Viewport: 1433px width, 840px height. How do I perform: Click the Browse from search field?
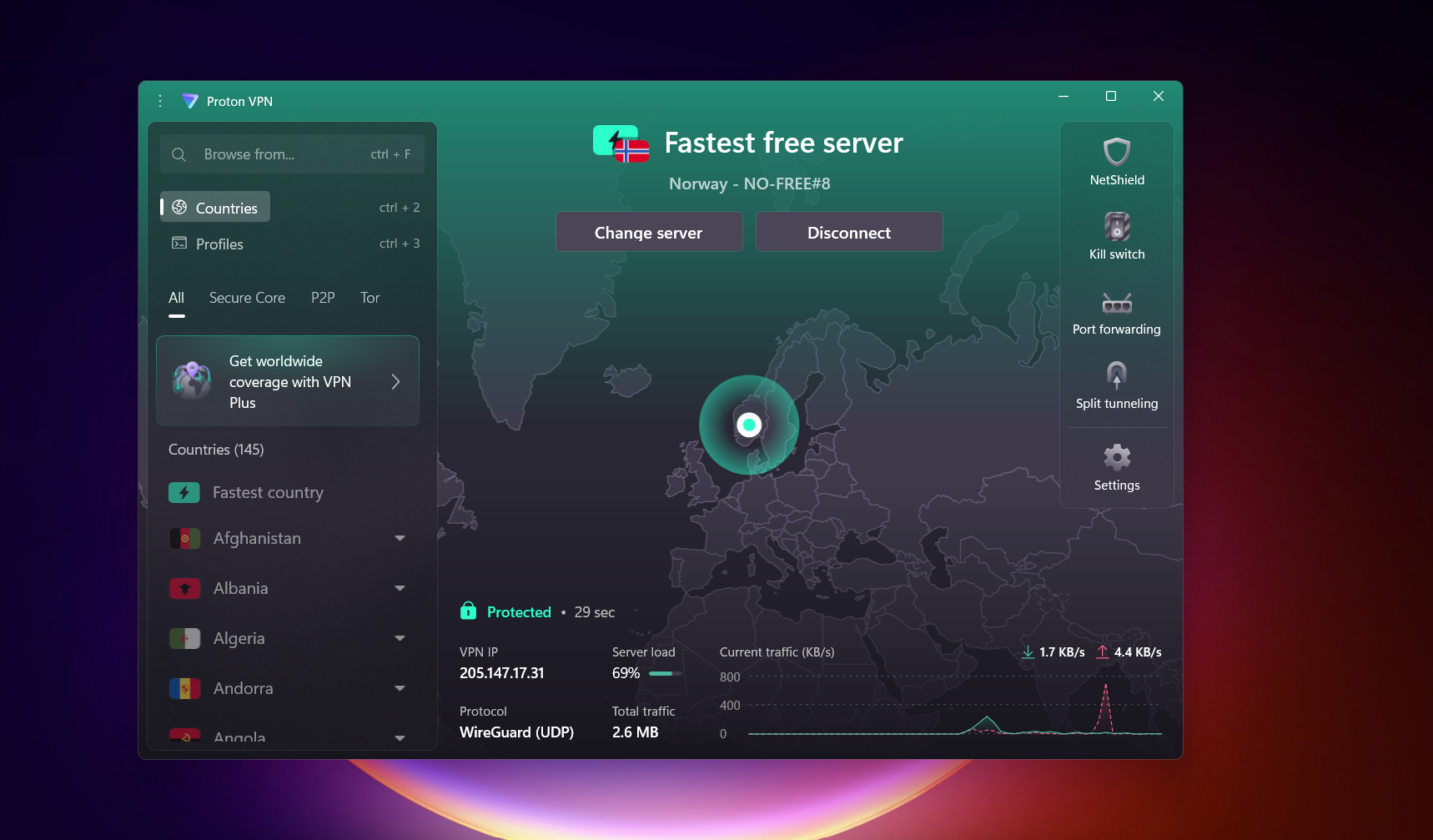tap(292, 154)
